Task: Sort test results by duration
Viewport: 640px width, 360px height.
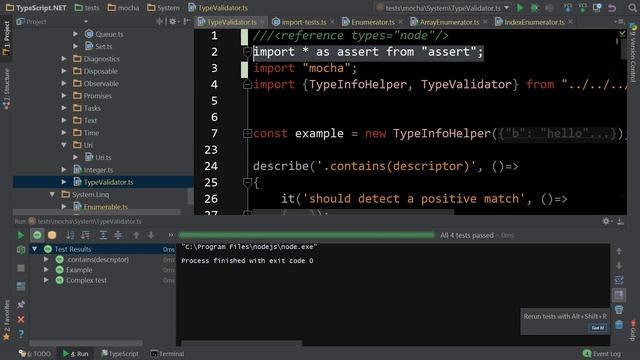Action: [x=85, y=235]
